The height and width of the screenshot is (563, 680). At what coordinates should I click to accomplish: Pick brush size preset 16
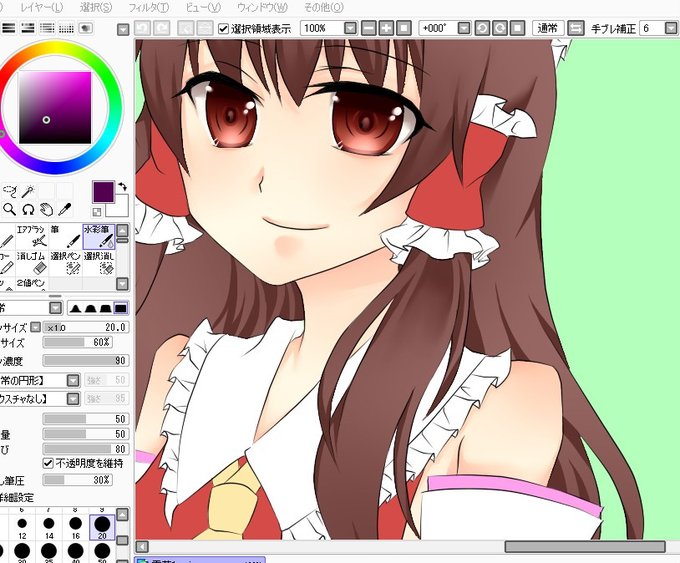(x=75, y=527)
